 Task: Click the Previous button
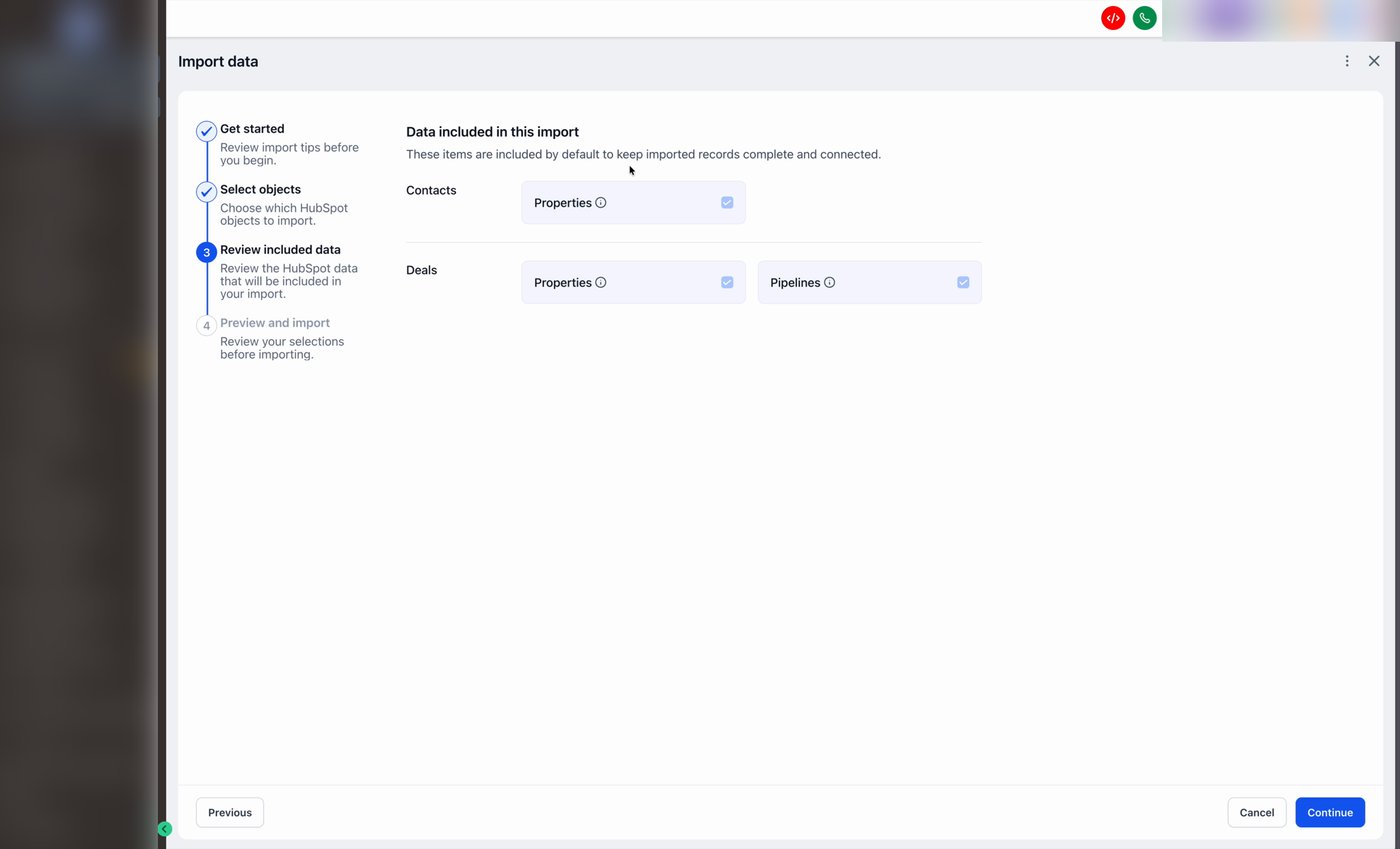tap(229, 812)
